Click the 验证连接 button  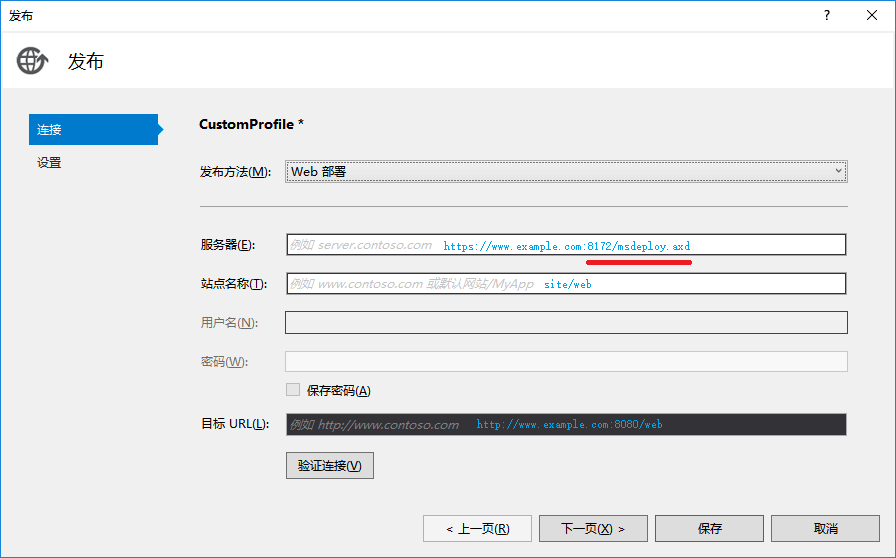(330, 465)
